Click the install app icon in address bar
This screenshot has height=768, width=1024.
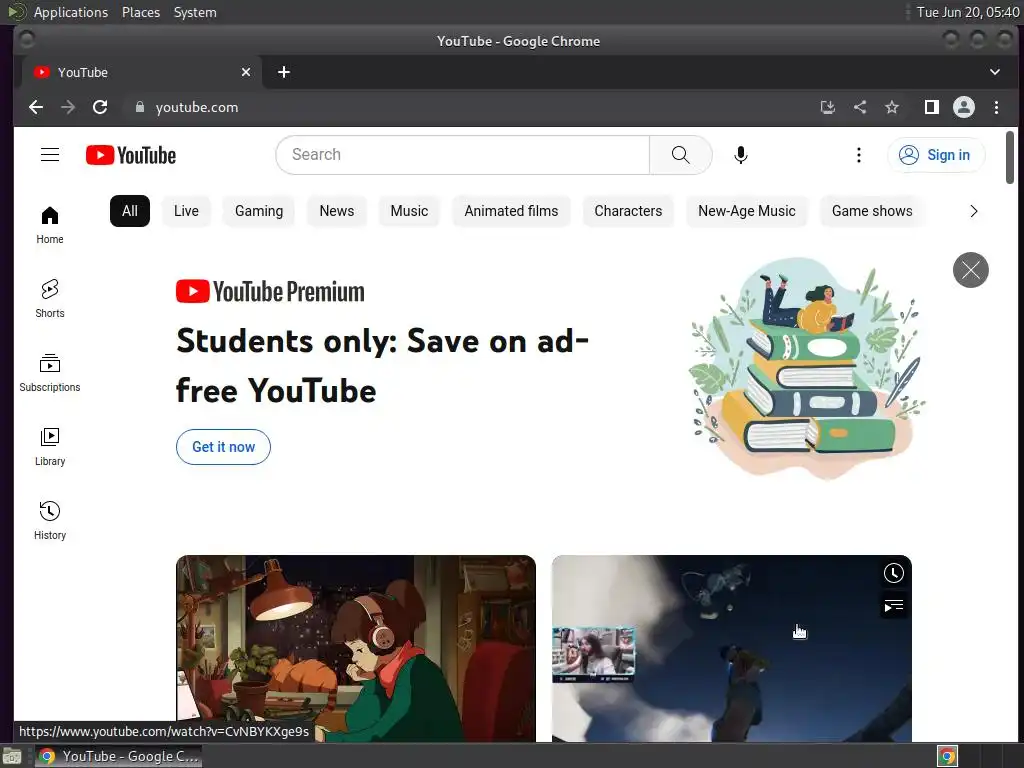point(827,107)
